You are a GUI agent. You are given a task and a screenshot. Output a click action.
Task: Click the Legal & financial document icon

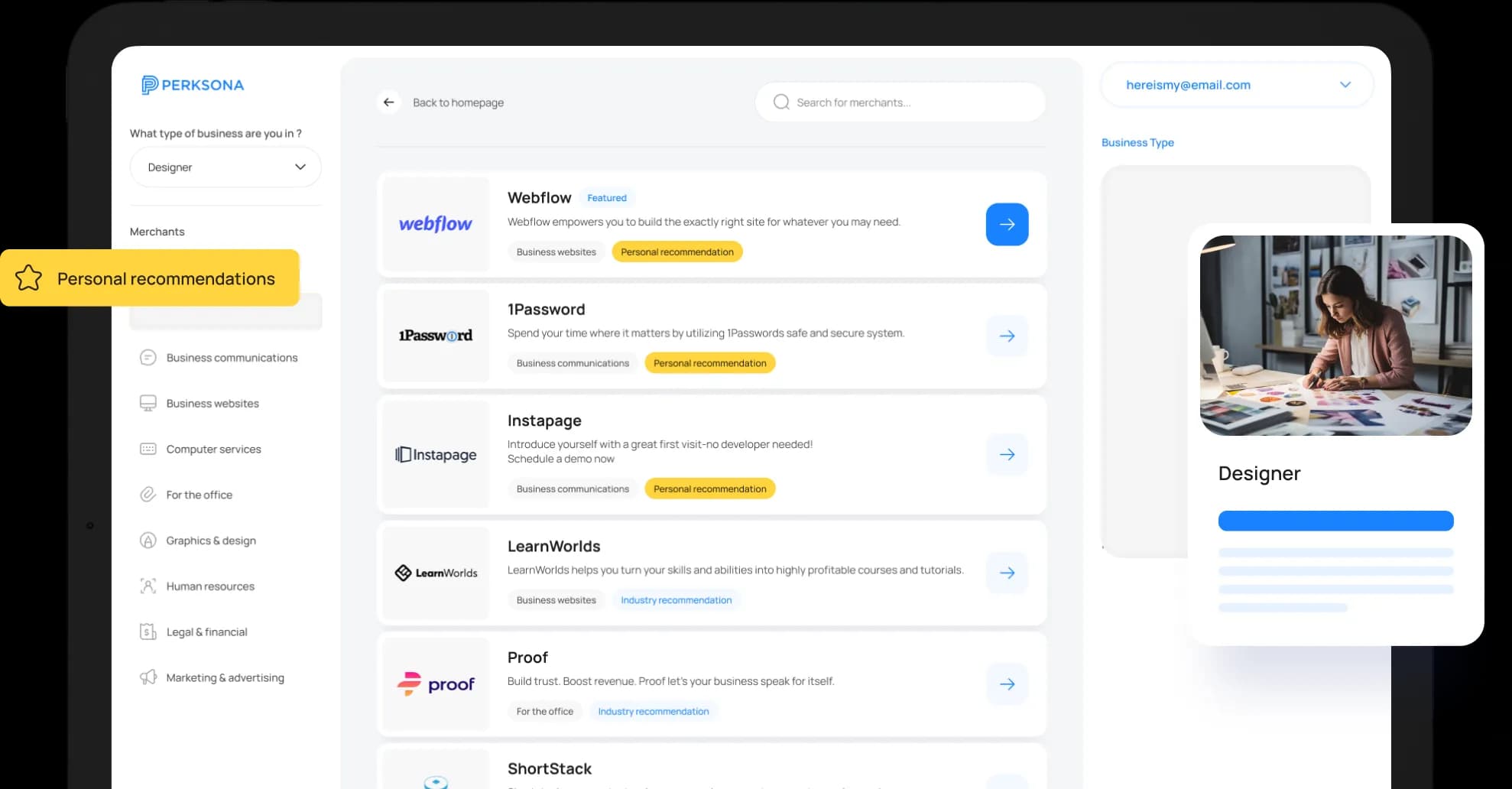coord(148,632)
